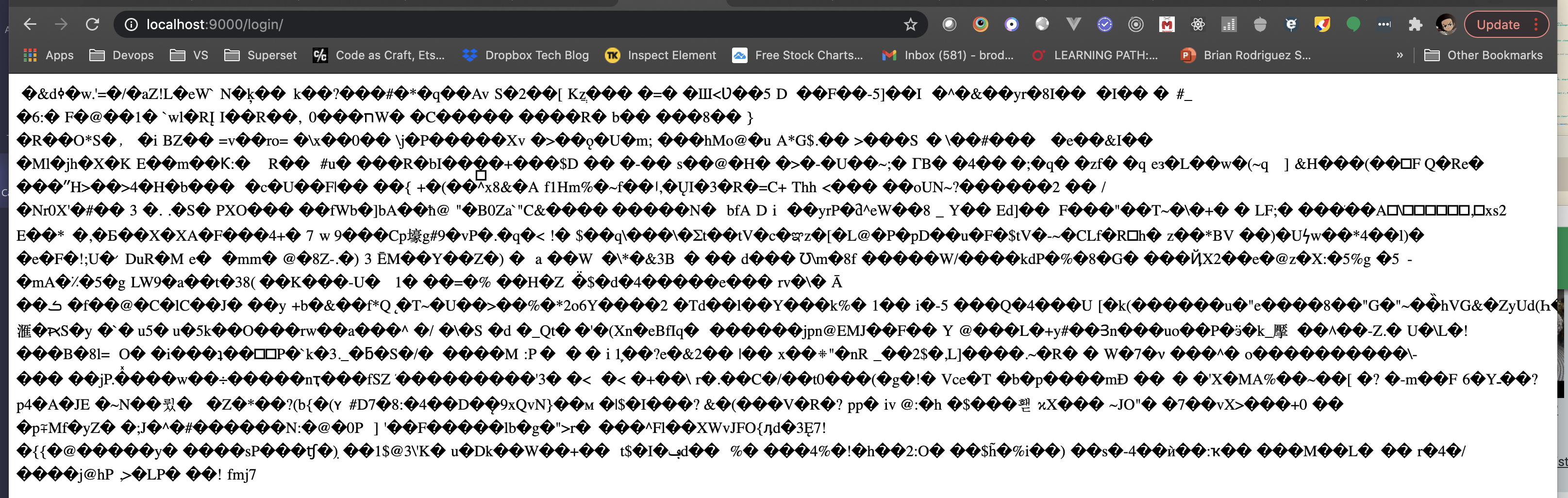Go back to the previous page
The width and height of the screenshot is (1568, 498).
(x=29, y=24)
